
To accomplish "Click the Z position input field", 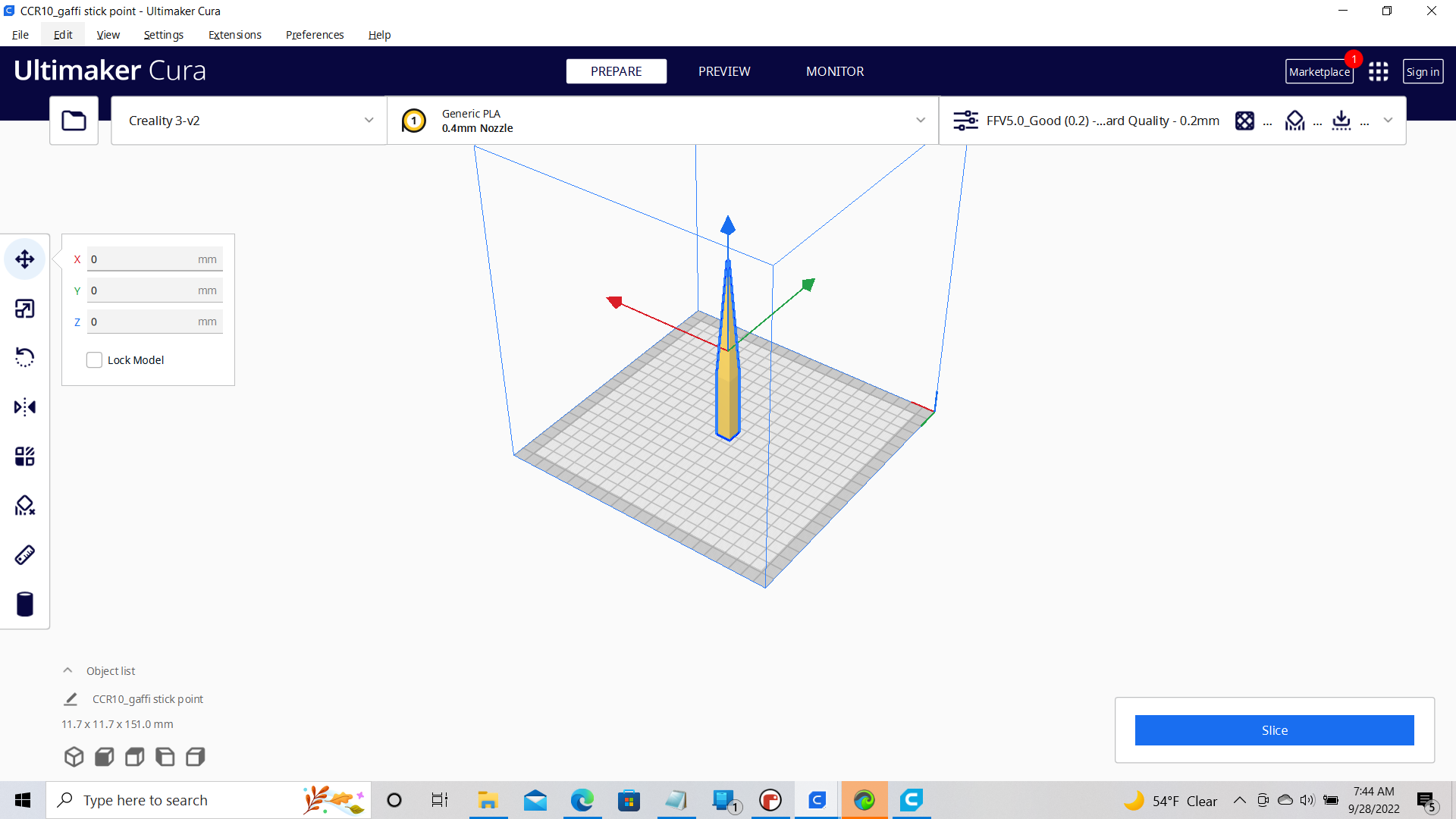I will [x=155, y=322].
